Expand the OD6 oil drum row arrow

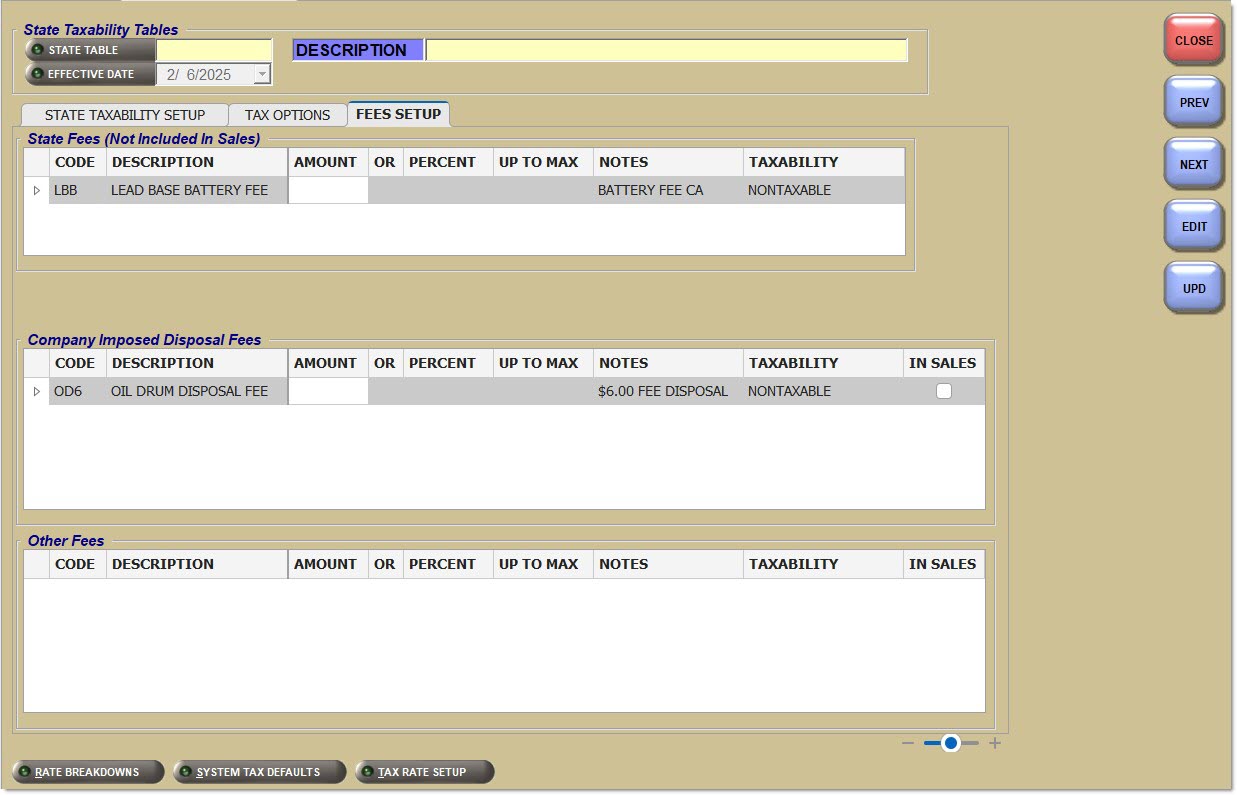[37, 391]
